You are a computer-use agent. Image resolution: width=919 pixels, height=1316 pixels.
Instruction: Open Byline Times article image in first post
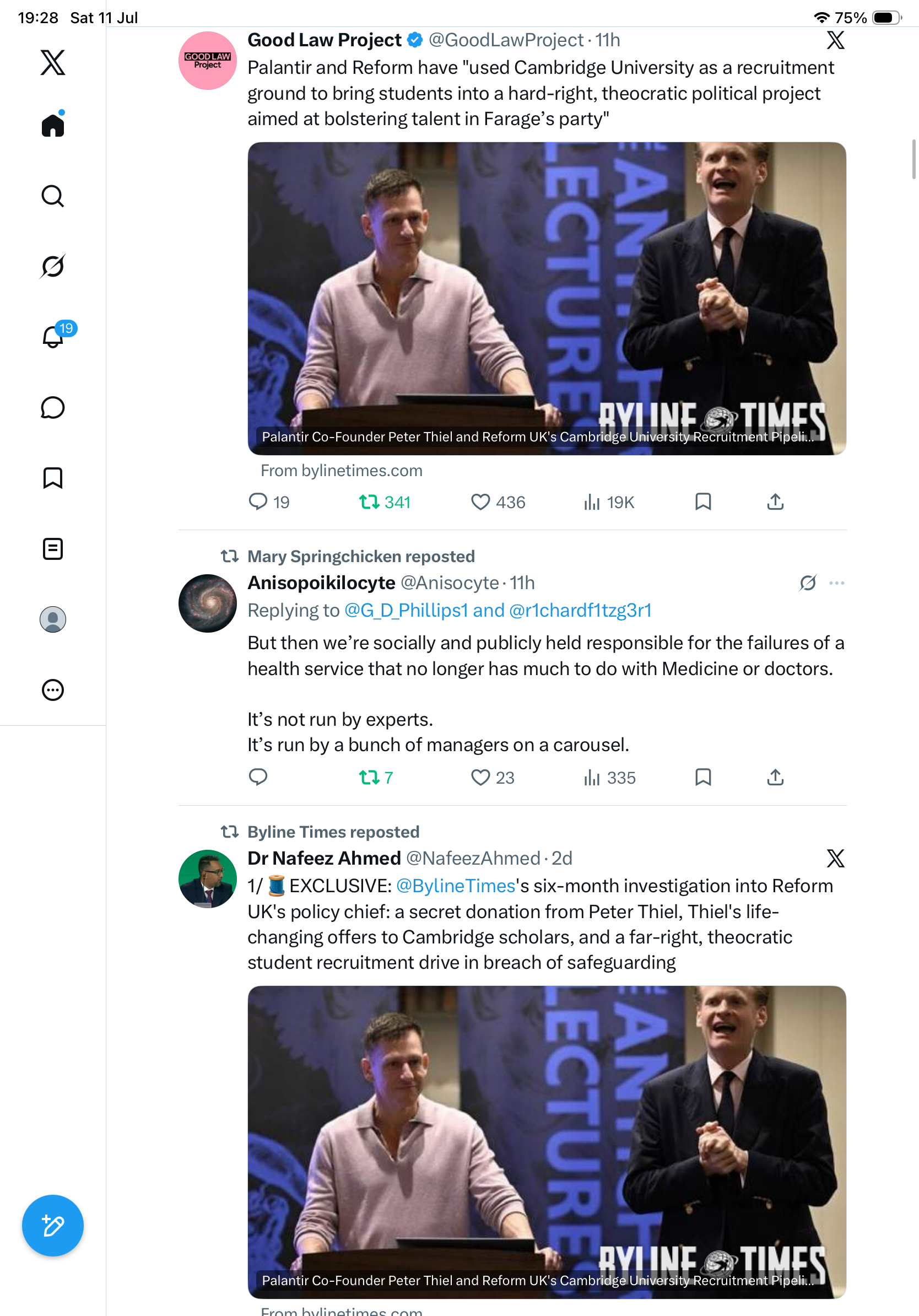(x=547, y=299)
